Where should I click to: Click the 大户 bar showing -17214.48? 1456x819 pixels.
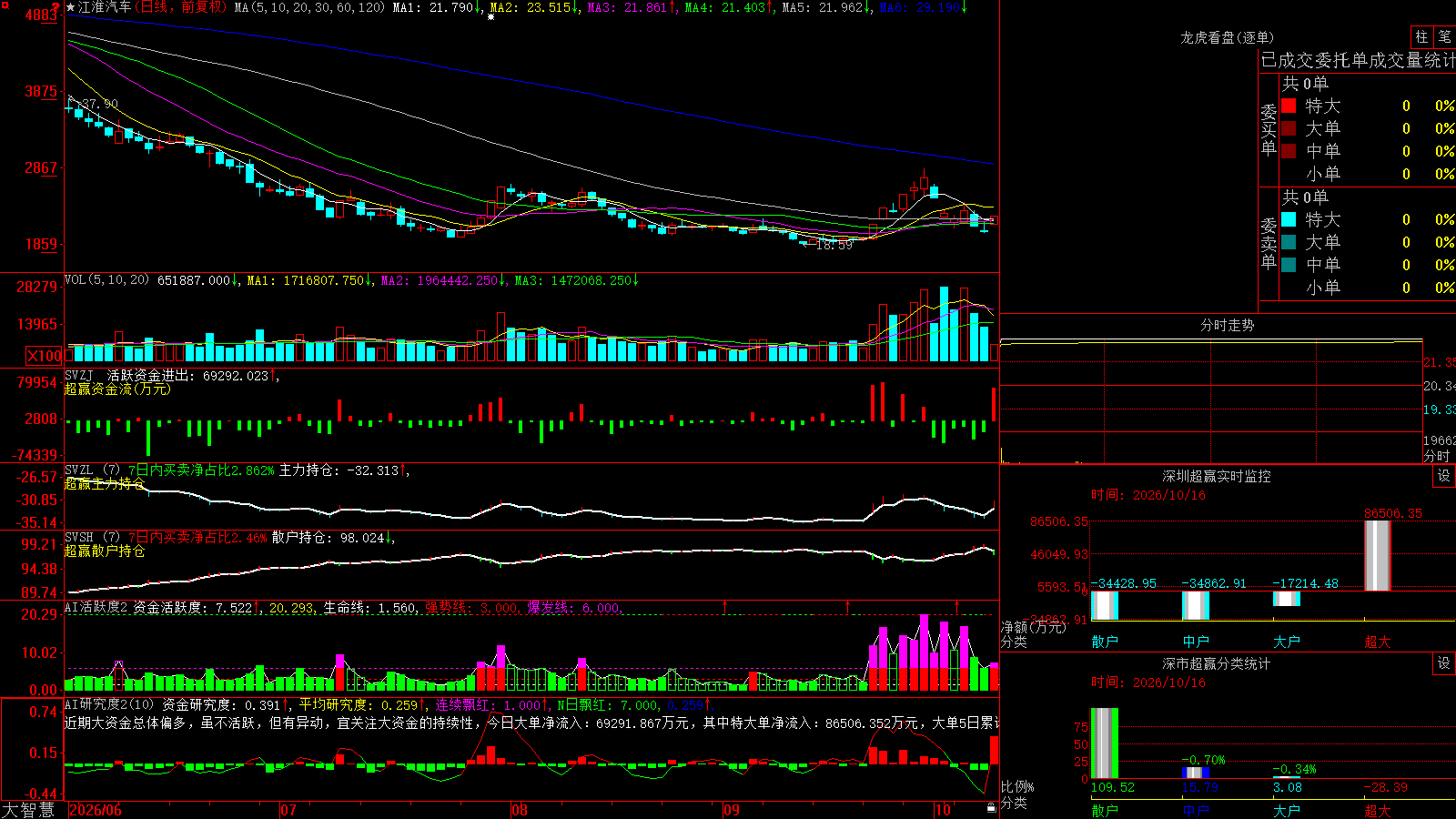[1287, 599]
